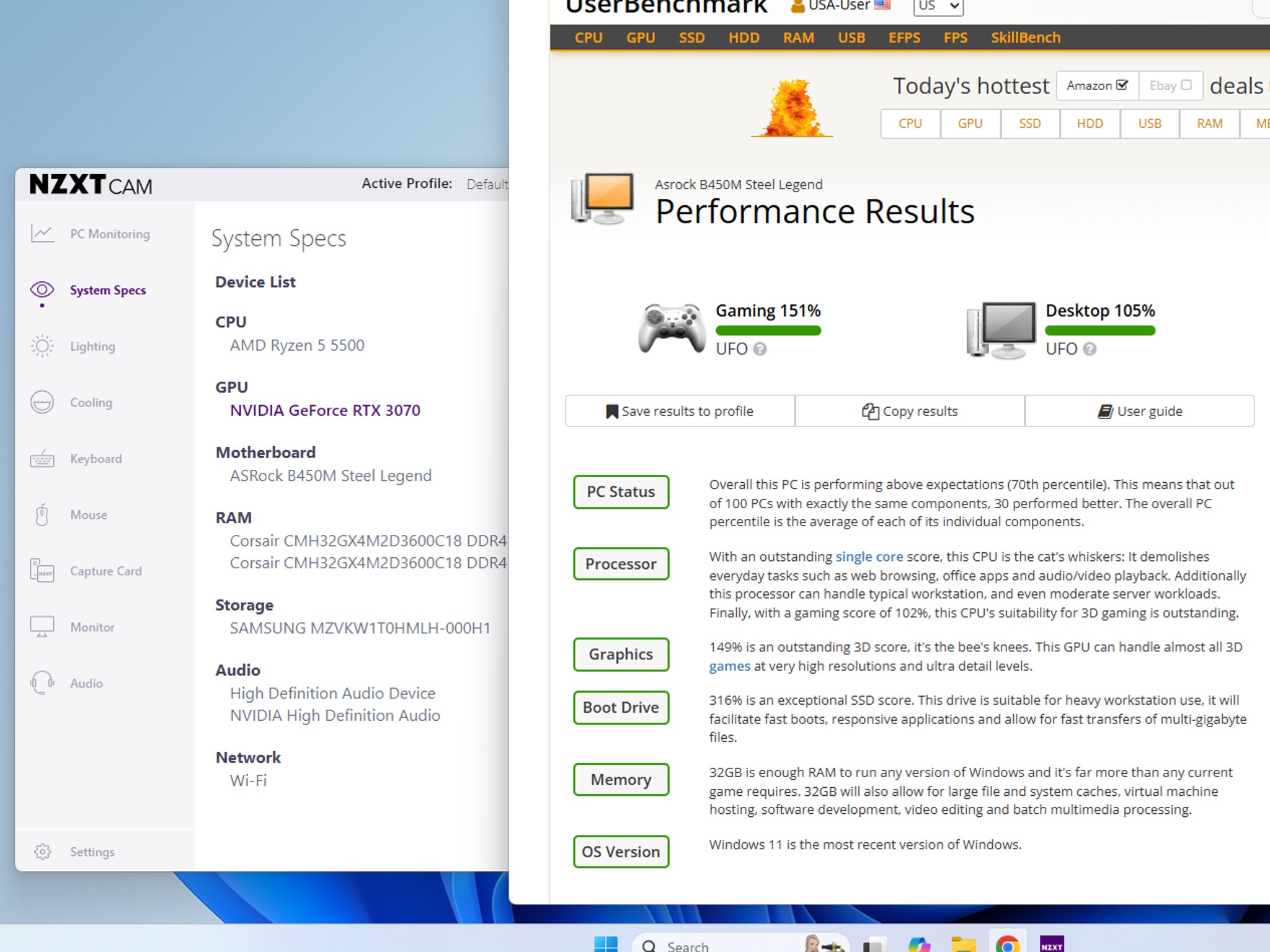This screenshot has height=952, width=1270.
Task: Open the Capture Card section icon
Action: [42, 570]
